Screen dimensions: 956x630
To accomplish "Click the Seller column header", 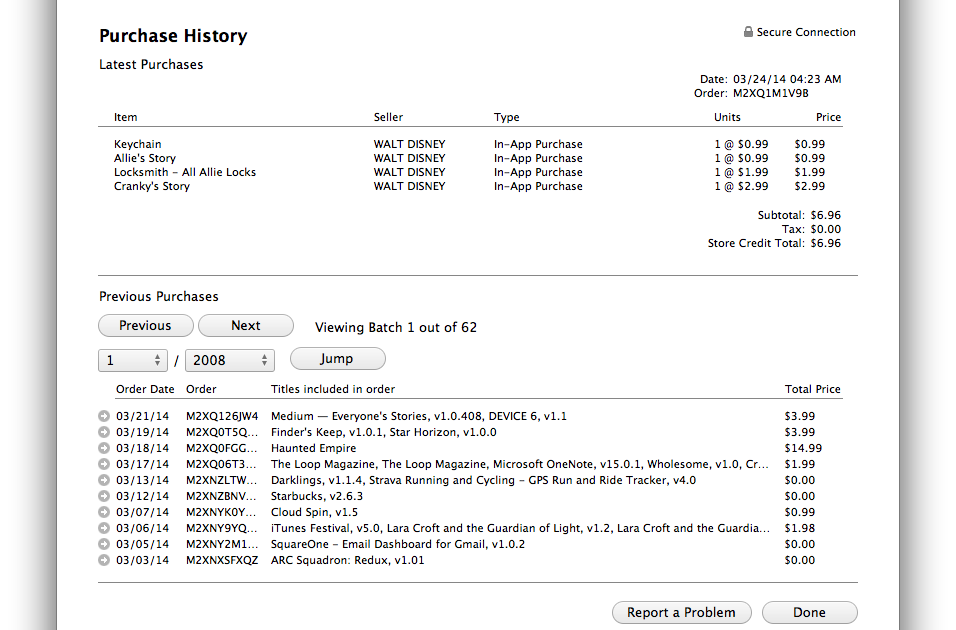I will pyautogui.click(x=388, y=117).
